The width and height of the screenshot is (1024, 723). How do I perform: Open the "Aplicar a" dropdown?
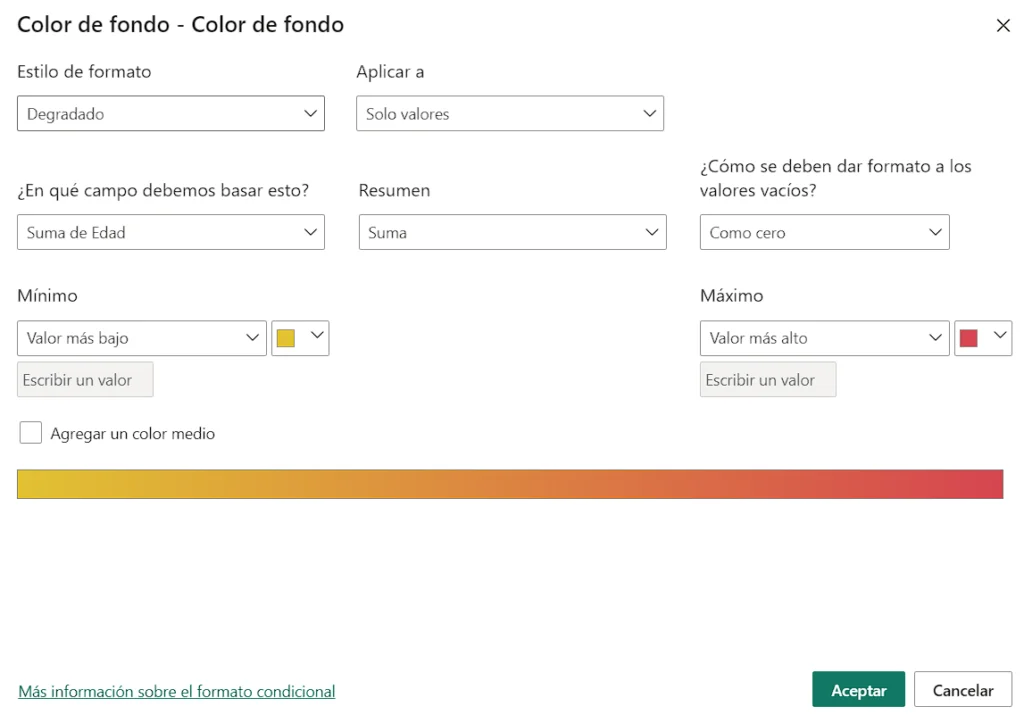(x=510, y=113)
